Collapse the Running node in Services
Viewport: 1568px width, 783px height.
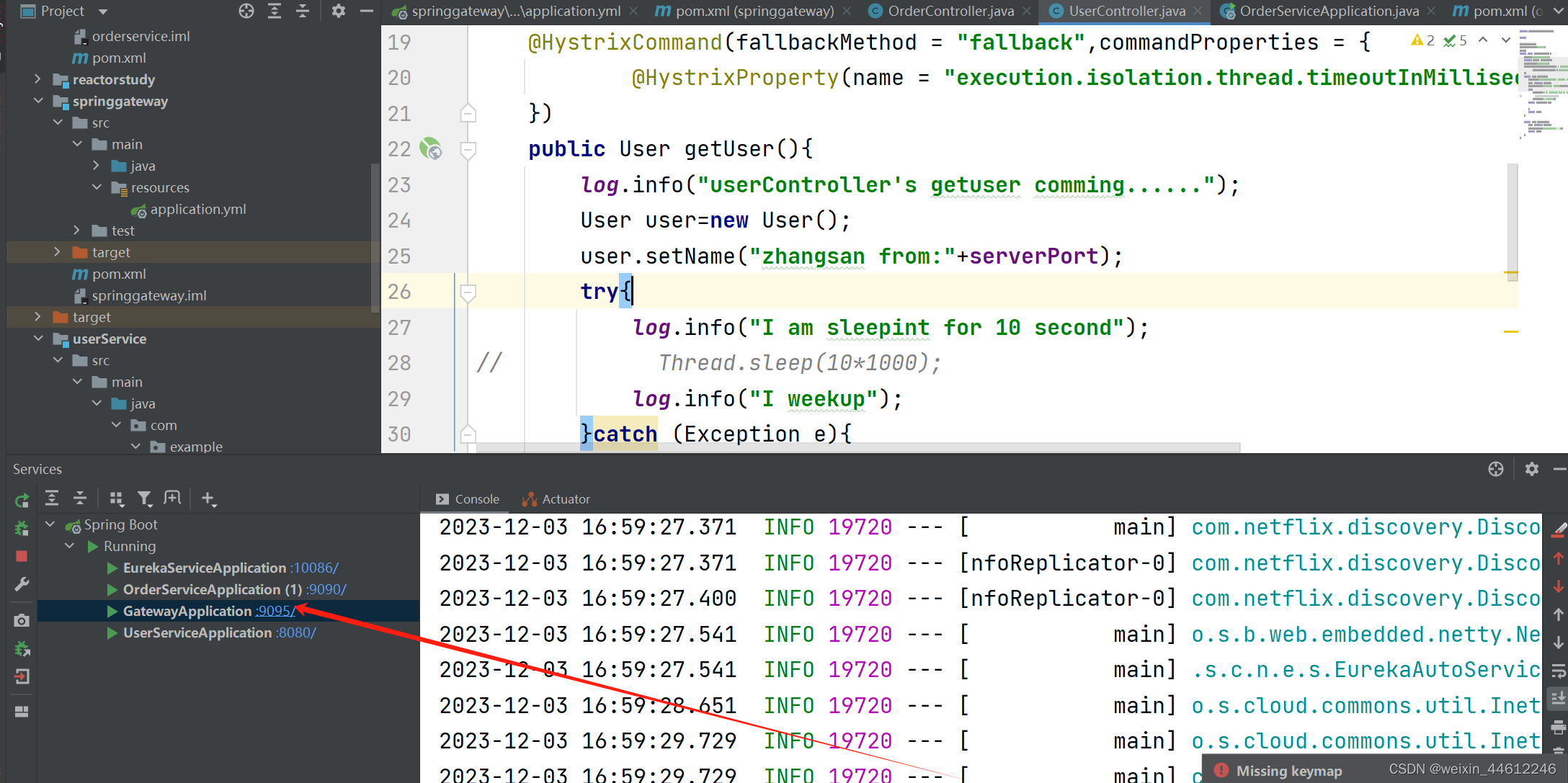(69, 546)
